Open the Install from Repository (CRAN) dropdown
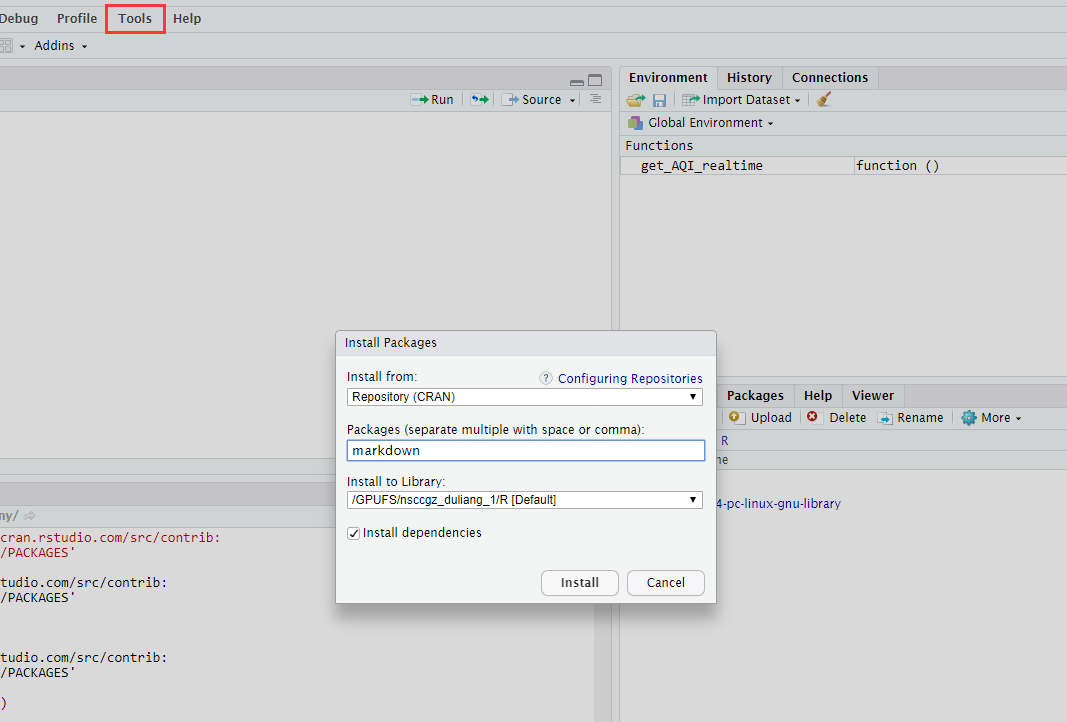Viewport: 1067px width, 722px height. 525,397
